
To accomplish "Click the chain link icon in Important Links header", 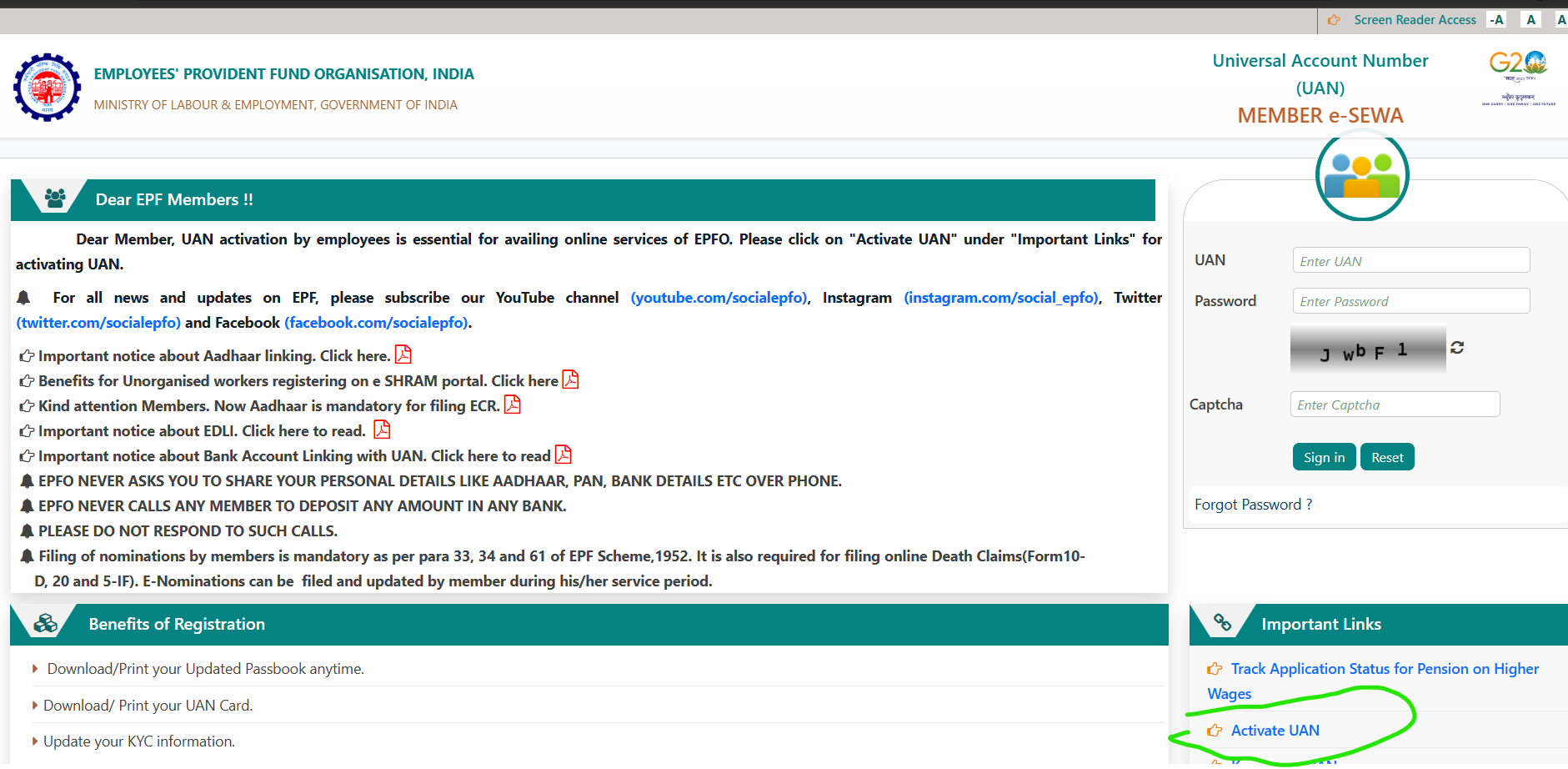I will pos(1223,622).
